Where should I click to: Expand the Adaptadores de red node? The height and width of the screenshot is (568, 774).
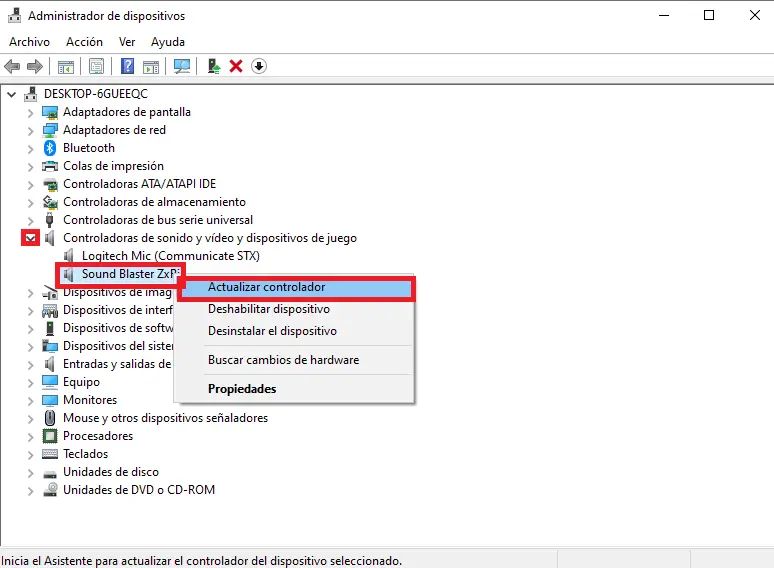click(x=31, y=131)
